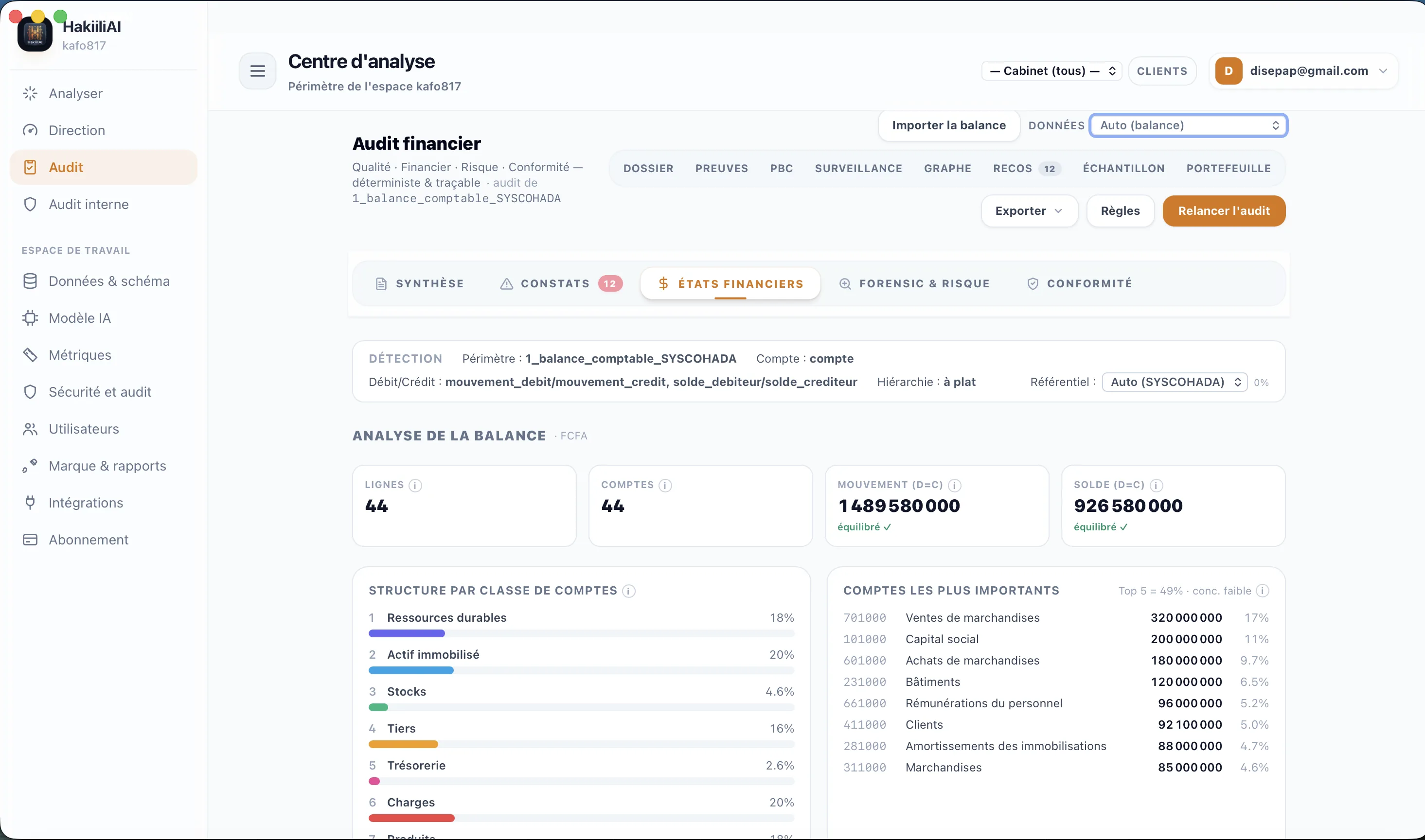This screenshot has height=840, width=1425.
Task: Expand the disepap@gmail.com account menu chevron
Action: (1383, 71)
